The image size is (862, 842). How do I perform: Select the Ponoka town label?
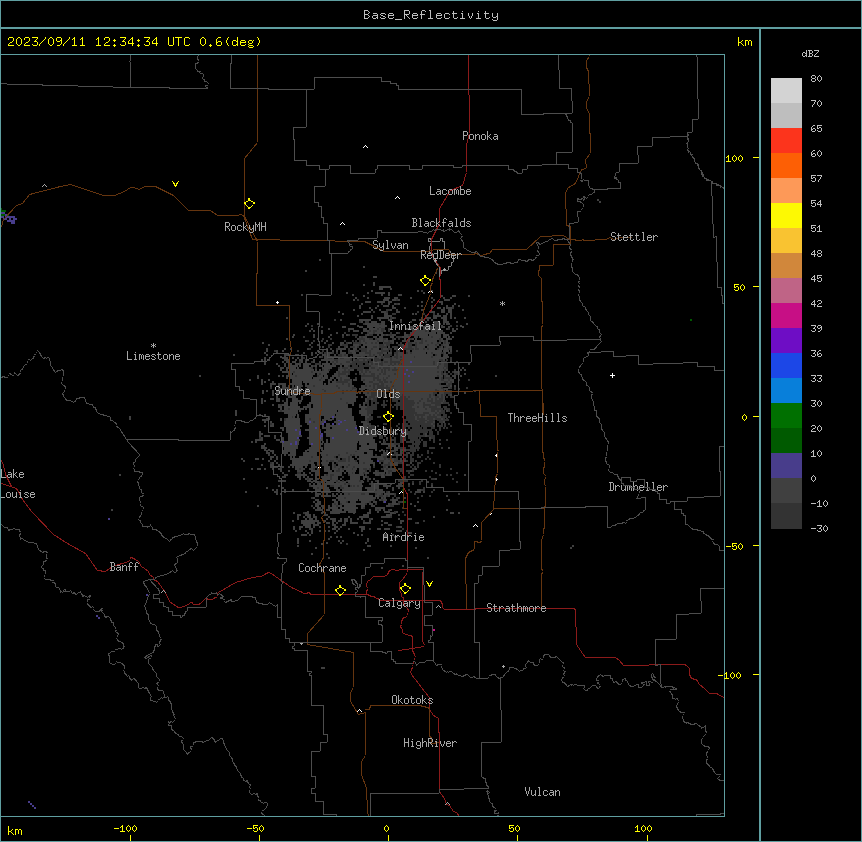click(x=480, y=136)
